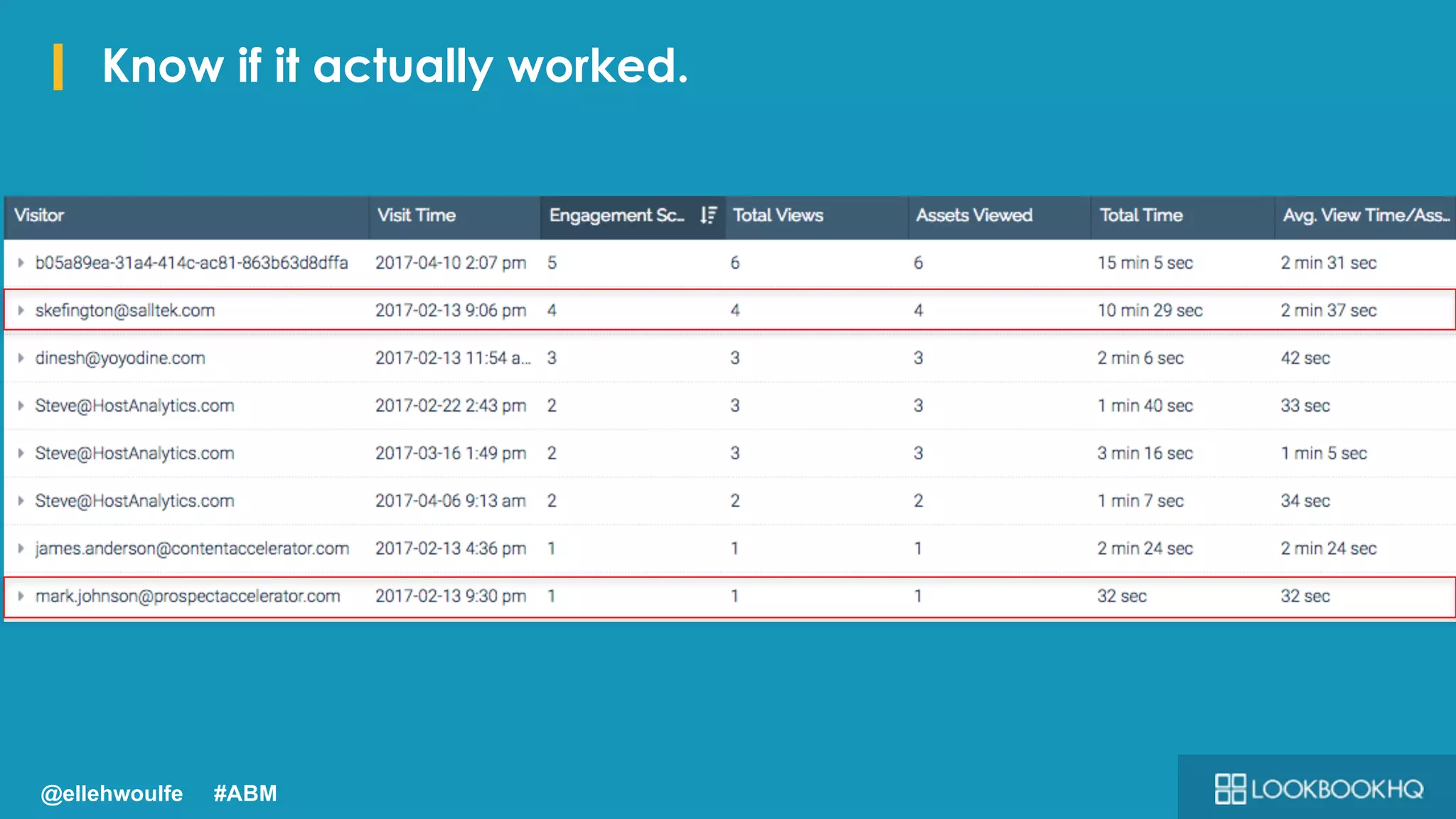Sort by the Visit Time column header
The image size is (1456, 819).
point(417,215)
